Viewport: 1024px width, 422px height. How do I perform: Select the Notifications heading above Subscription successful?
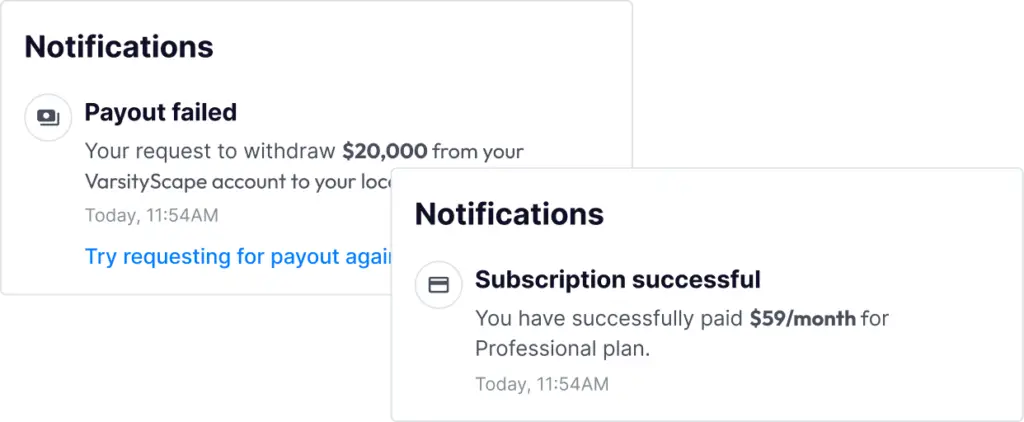coord(509,214)
